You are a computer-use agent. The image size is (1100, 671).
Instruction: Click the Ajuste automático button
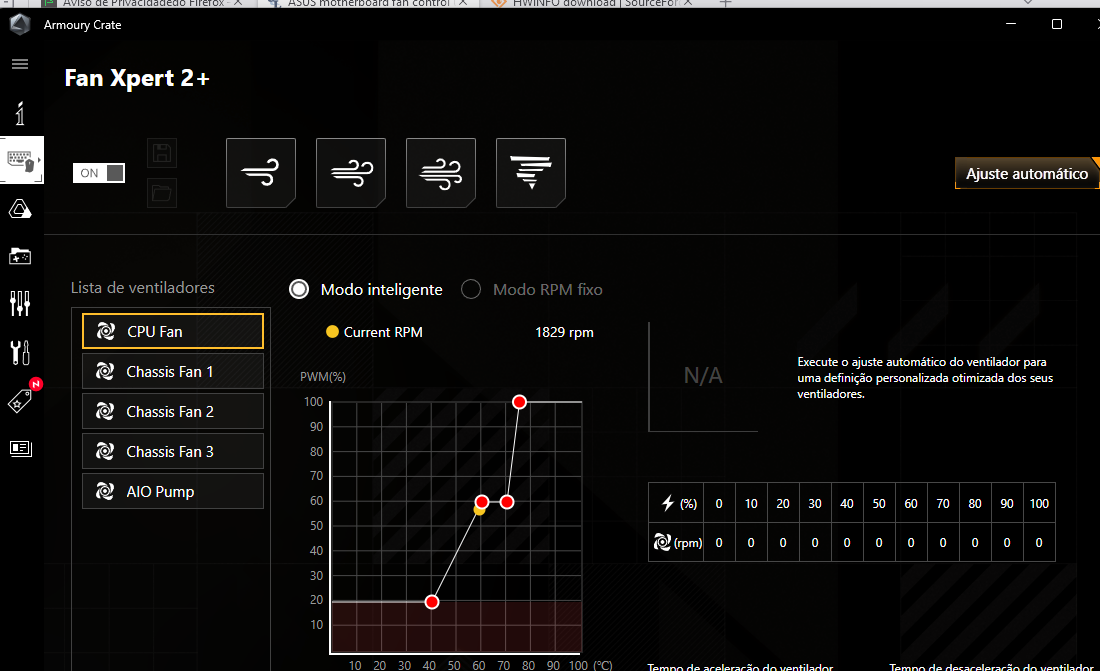pos(1026,173)
